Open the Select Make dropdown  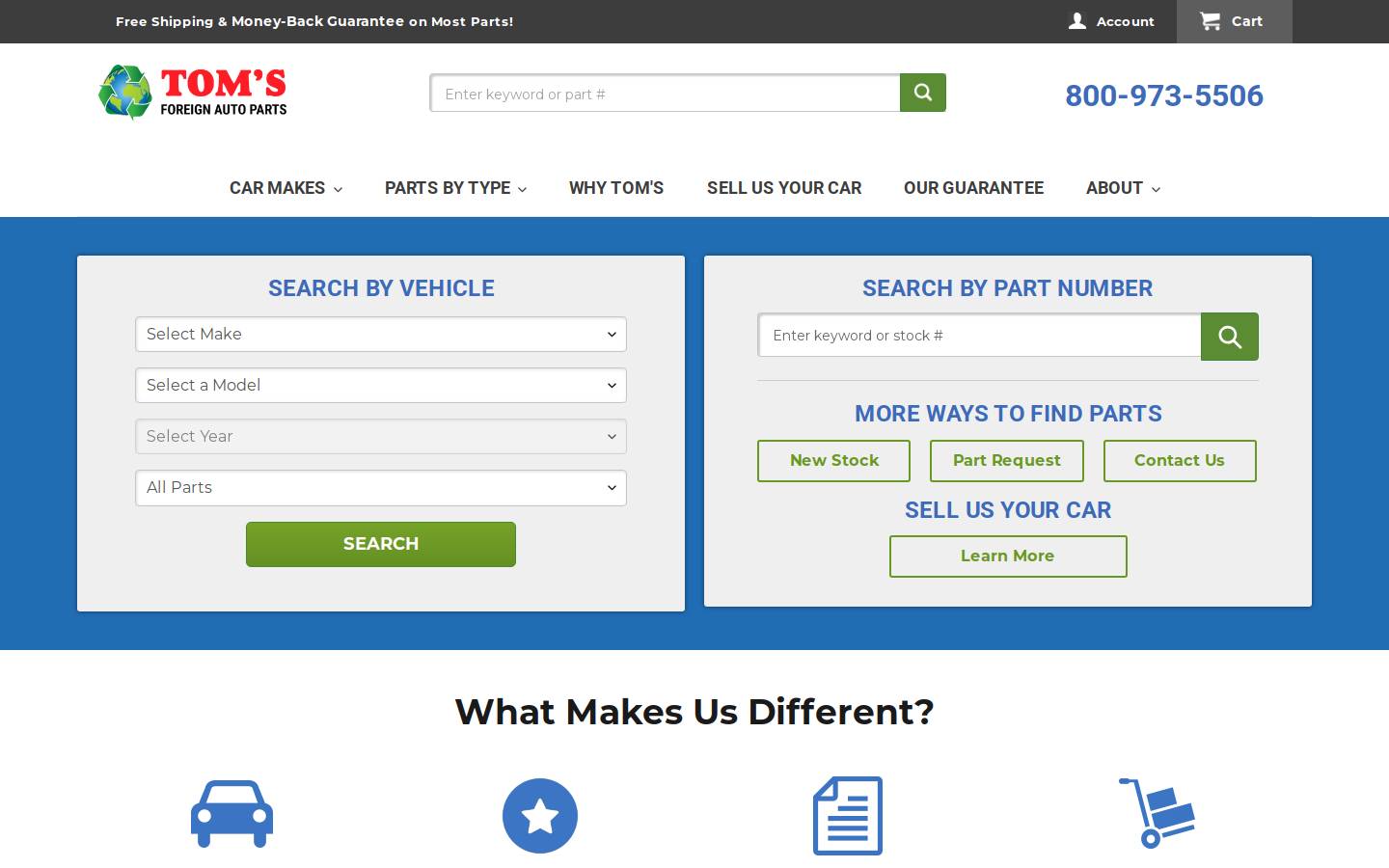point(381,335)
